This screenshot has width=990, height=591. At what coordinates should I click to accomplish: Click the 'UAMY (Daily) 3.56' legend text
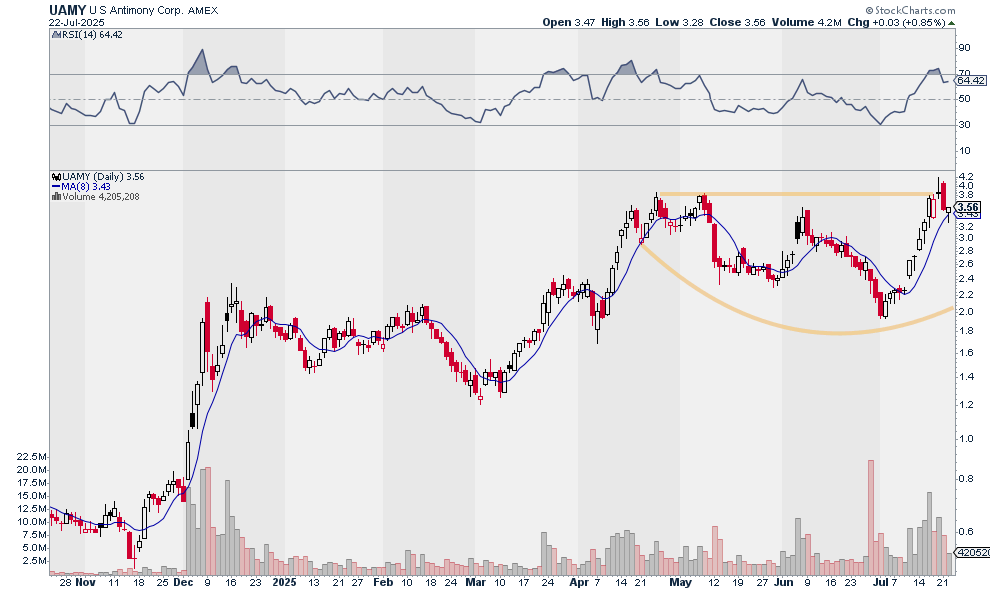tap(103, 177)
